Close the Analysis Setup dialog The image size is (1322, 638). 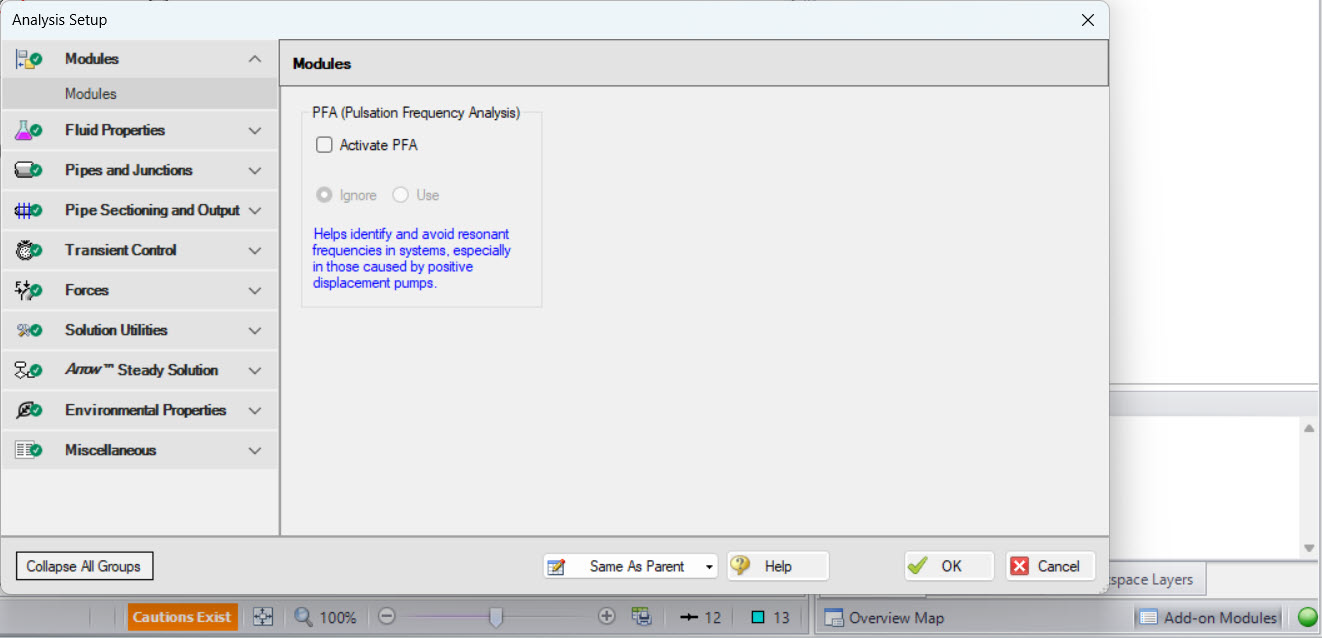tap(1088, 19)
